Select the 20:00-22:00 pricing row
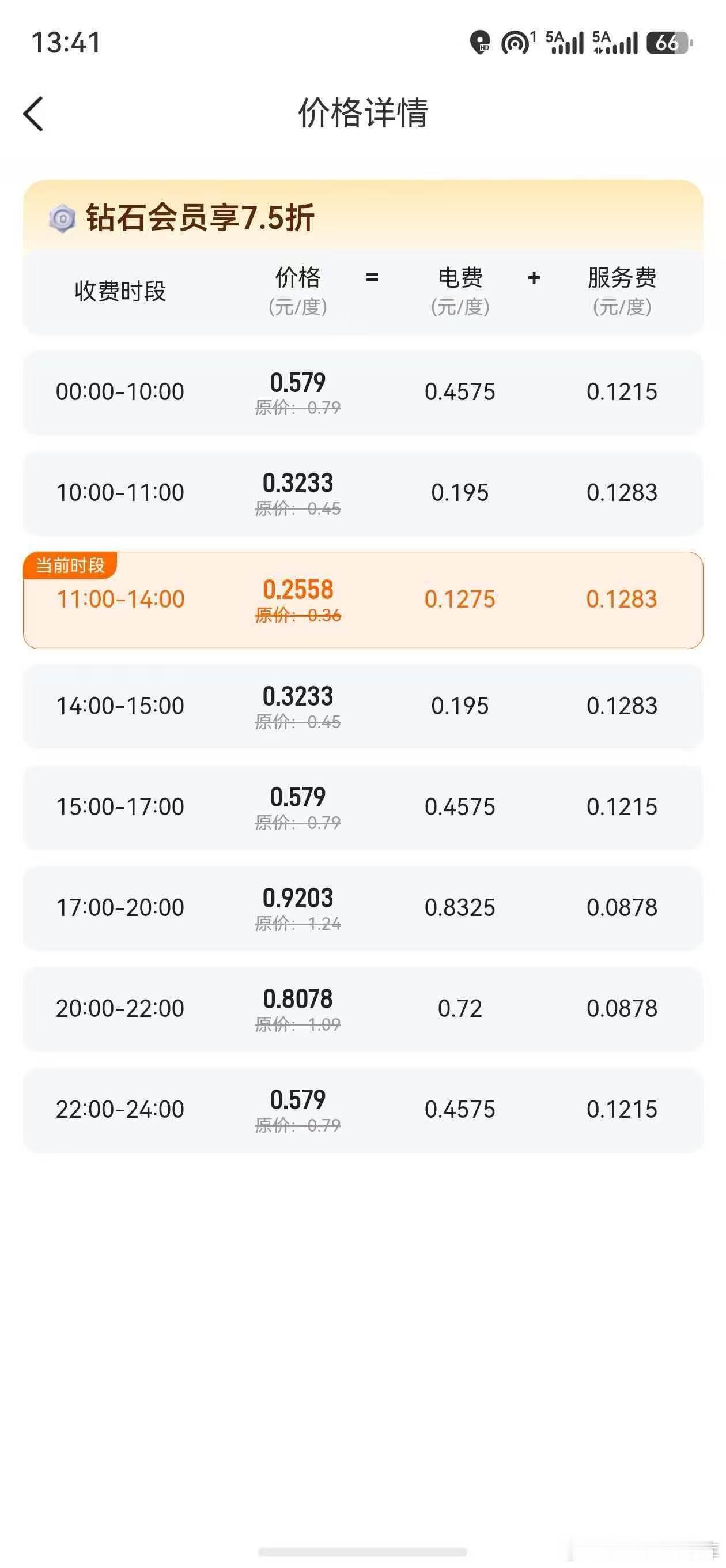 364,1009
